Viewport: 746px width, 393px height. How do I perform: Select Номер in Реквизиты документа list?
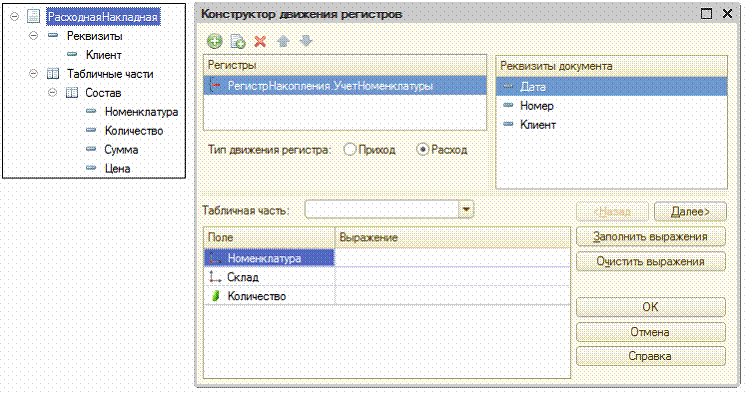pos(611,106)
